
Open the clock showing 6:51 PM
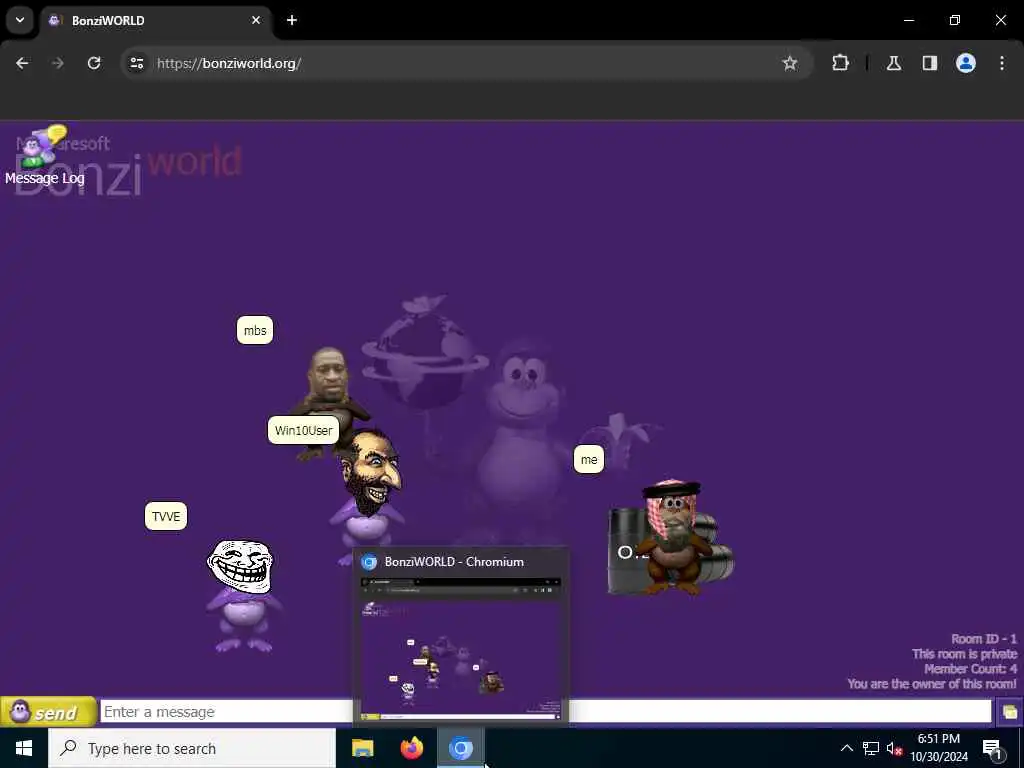[x=939, y=748]
